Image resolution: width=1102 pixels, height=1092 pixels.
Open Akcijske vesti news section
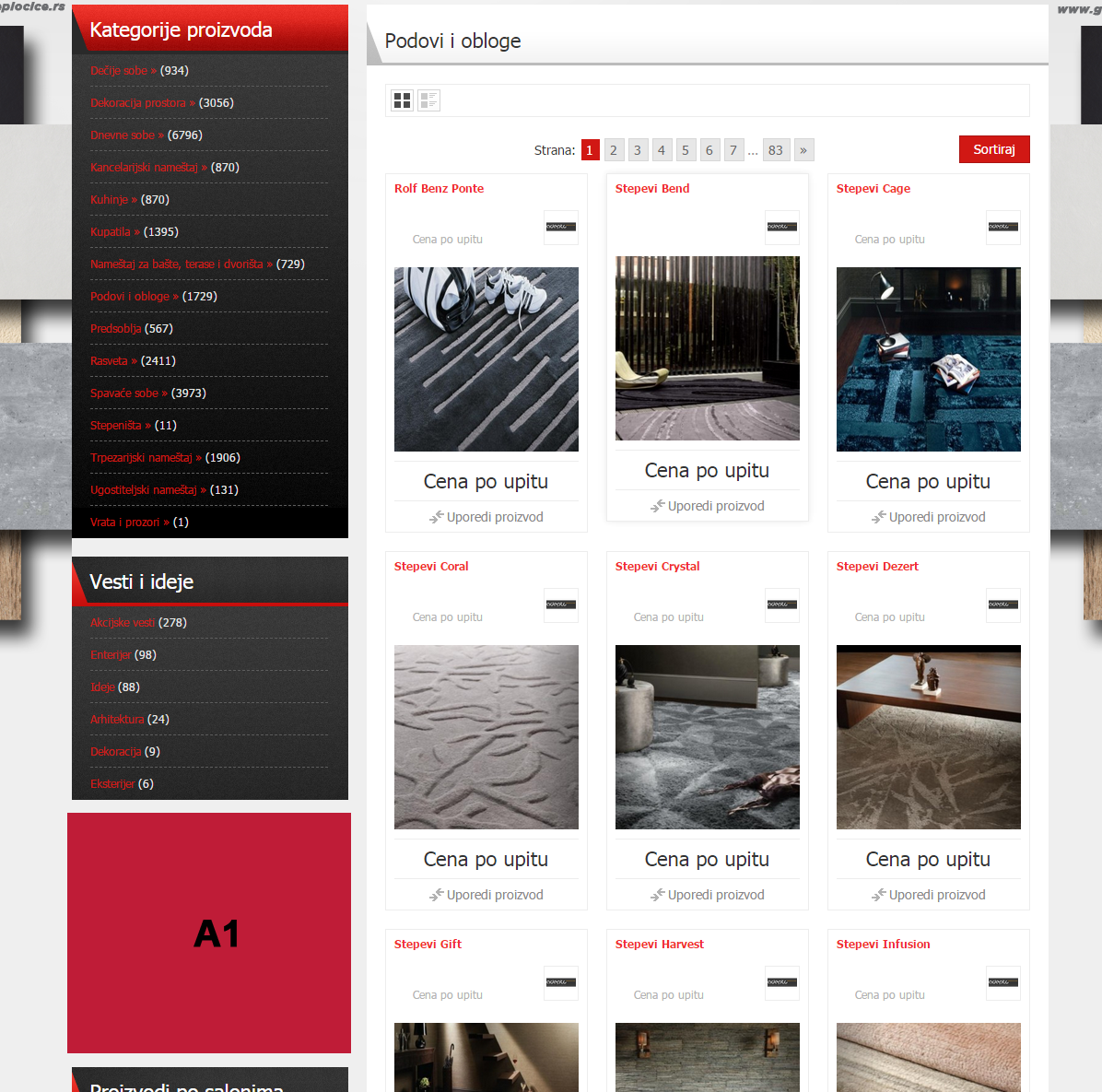(123, 623)
